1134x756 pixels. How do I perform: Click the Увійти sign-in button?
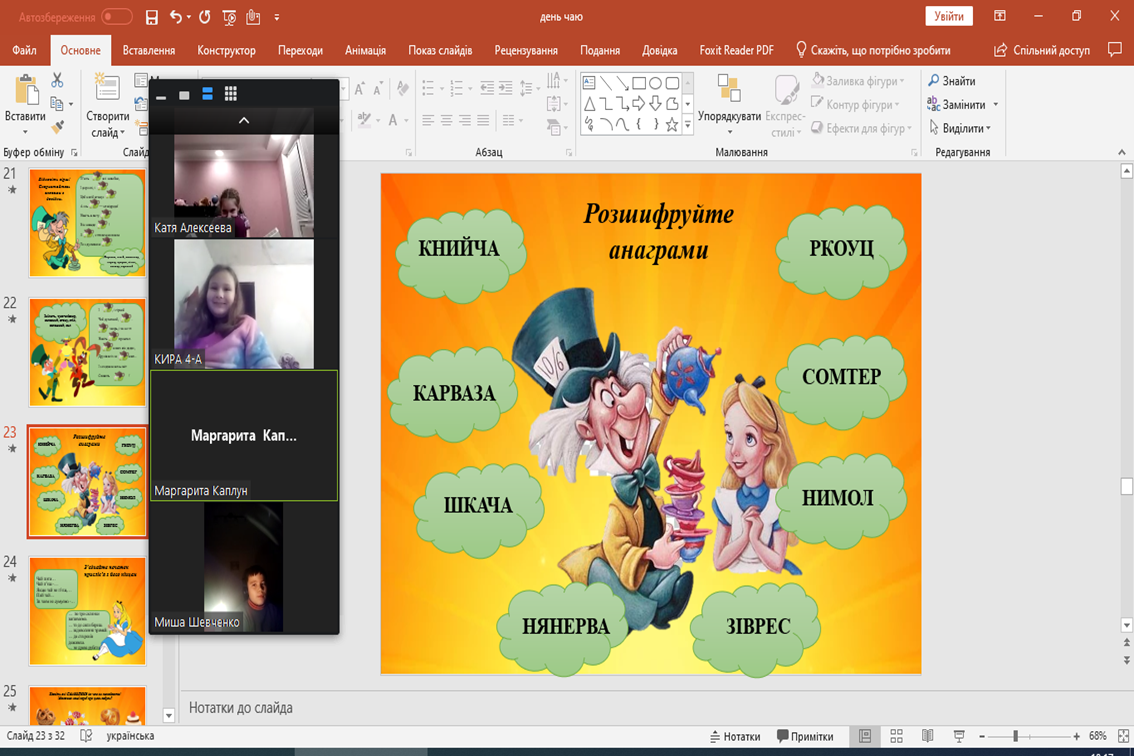(949, 16)
